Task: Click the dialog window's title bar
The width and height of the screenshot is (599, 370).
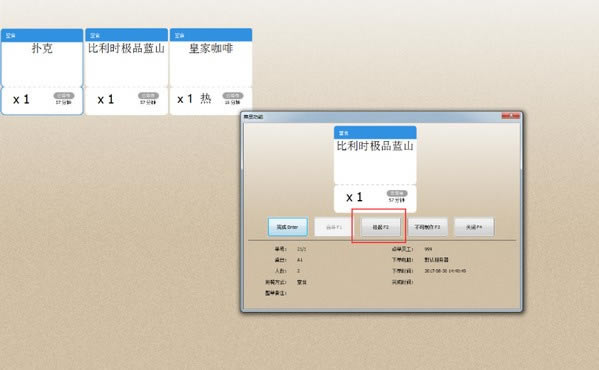Action: pos(372,116)
